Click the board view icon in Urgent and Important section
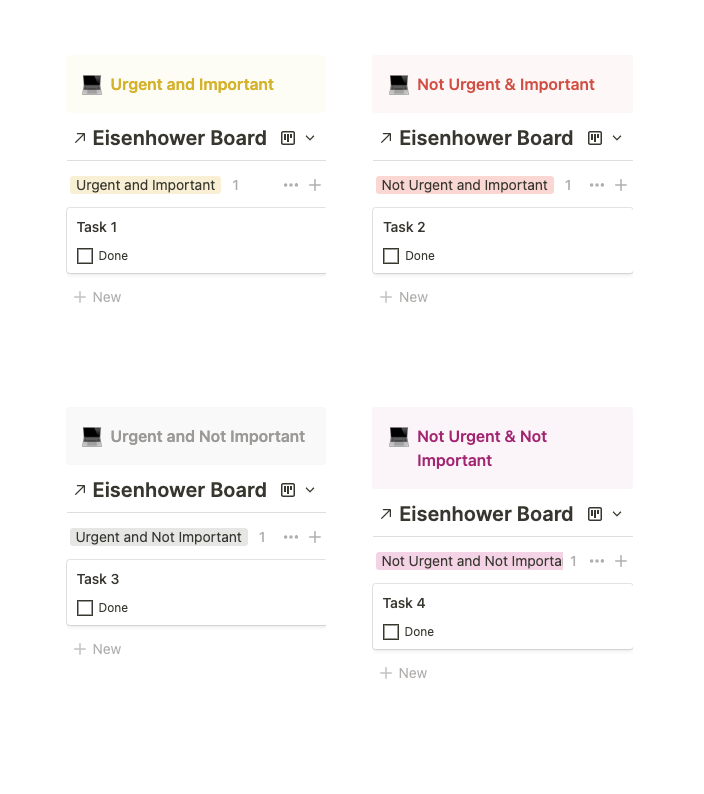 pos(288,138)
